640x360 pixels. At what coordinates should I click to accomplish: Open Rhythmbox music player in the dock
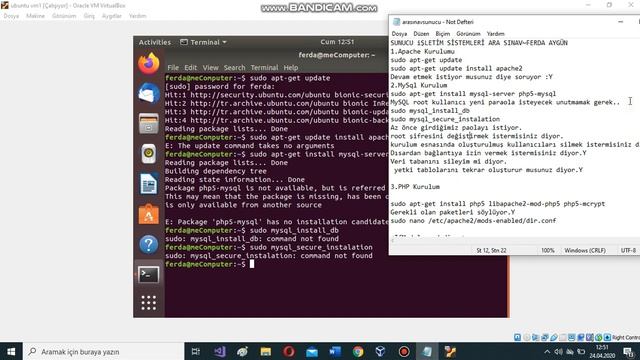(x=149, y=154)
